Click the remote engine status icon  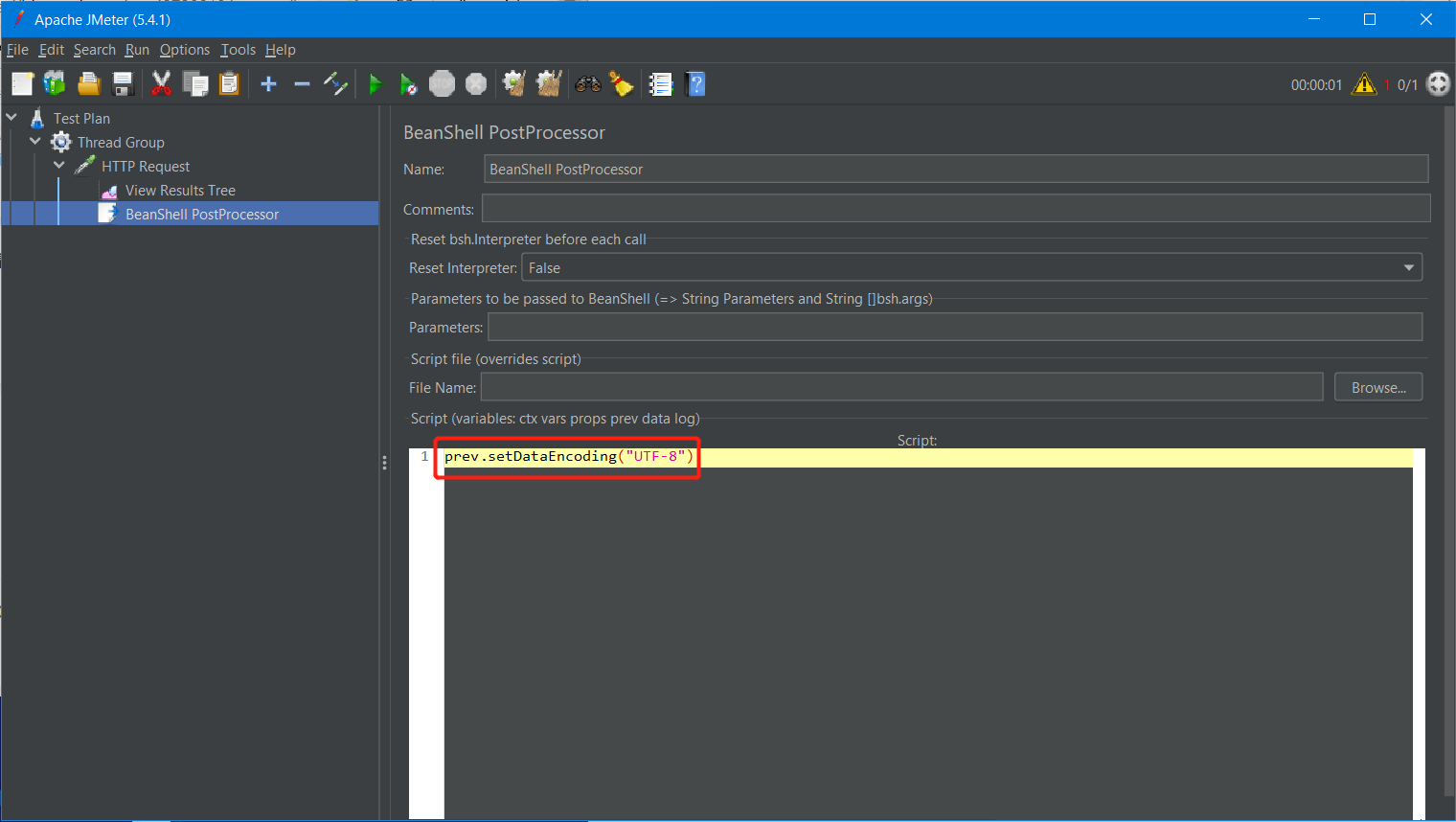1438,84
